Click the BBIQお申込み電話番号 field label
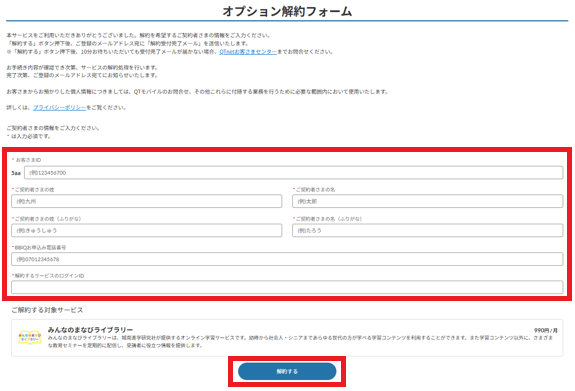 click(40, 247)
